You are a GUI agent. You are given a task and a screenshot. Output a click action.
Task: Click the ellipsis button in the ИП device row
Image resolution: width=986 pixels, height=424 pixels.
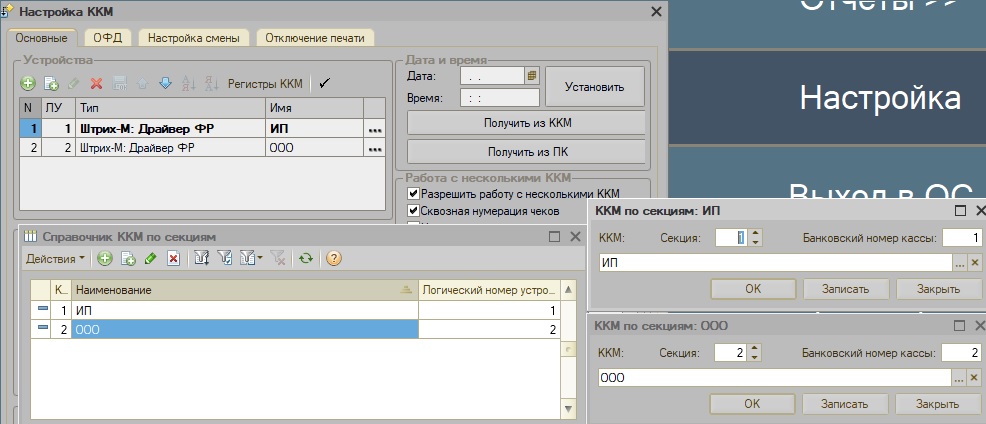point(375,129)
